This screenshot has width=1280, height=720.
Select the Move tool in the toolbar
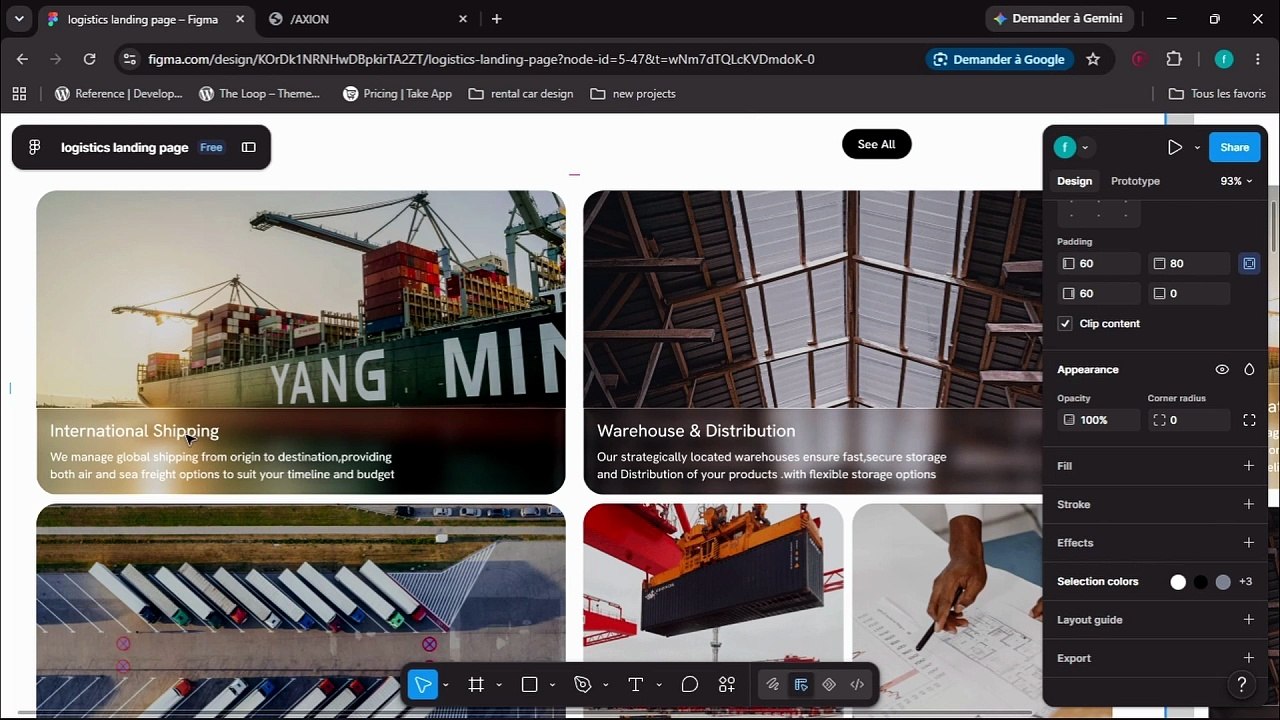tap(423, 685)
